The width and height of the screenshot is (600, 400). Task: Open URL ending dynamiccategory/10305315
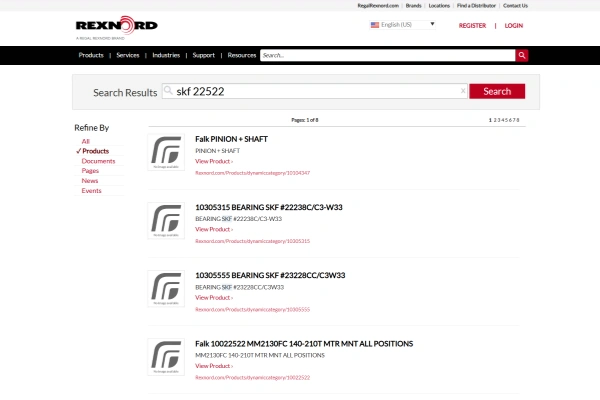[x=253, y=241]
